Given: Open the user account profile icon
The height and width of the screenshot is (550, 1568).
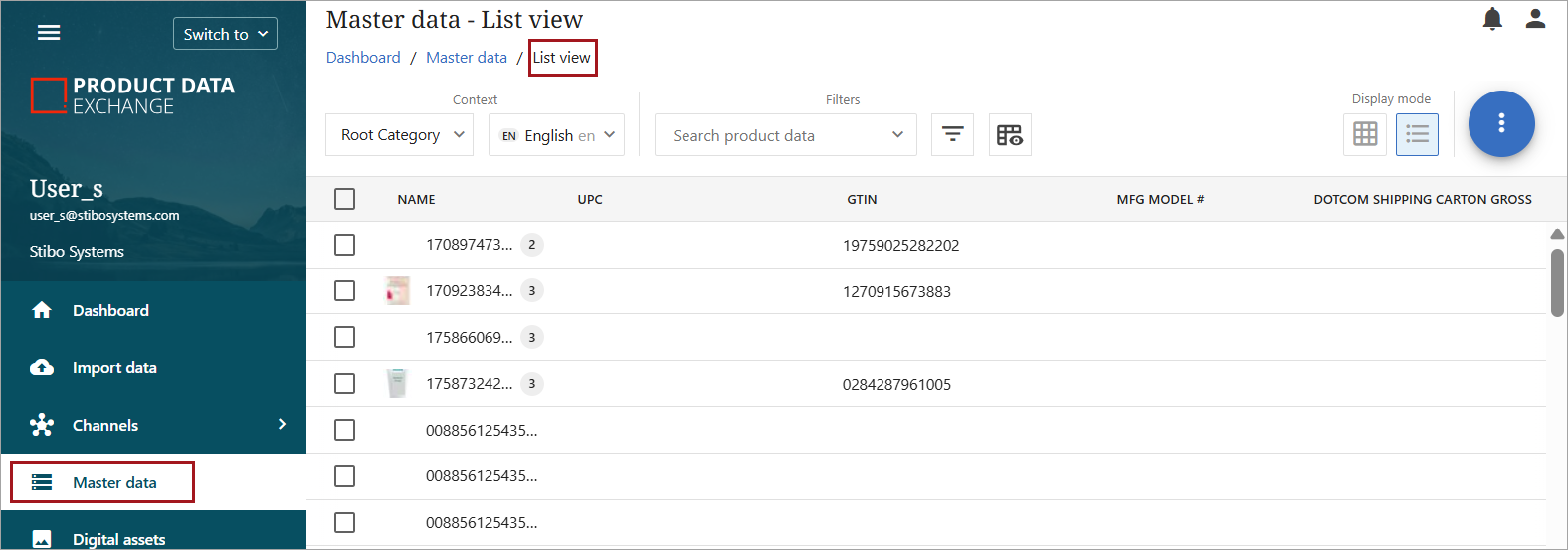Looking at the screenshot, I should click(x=1535, y=19).
